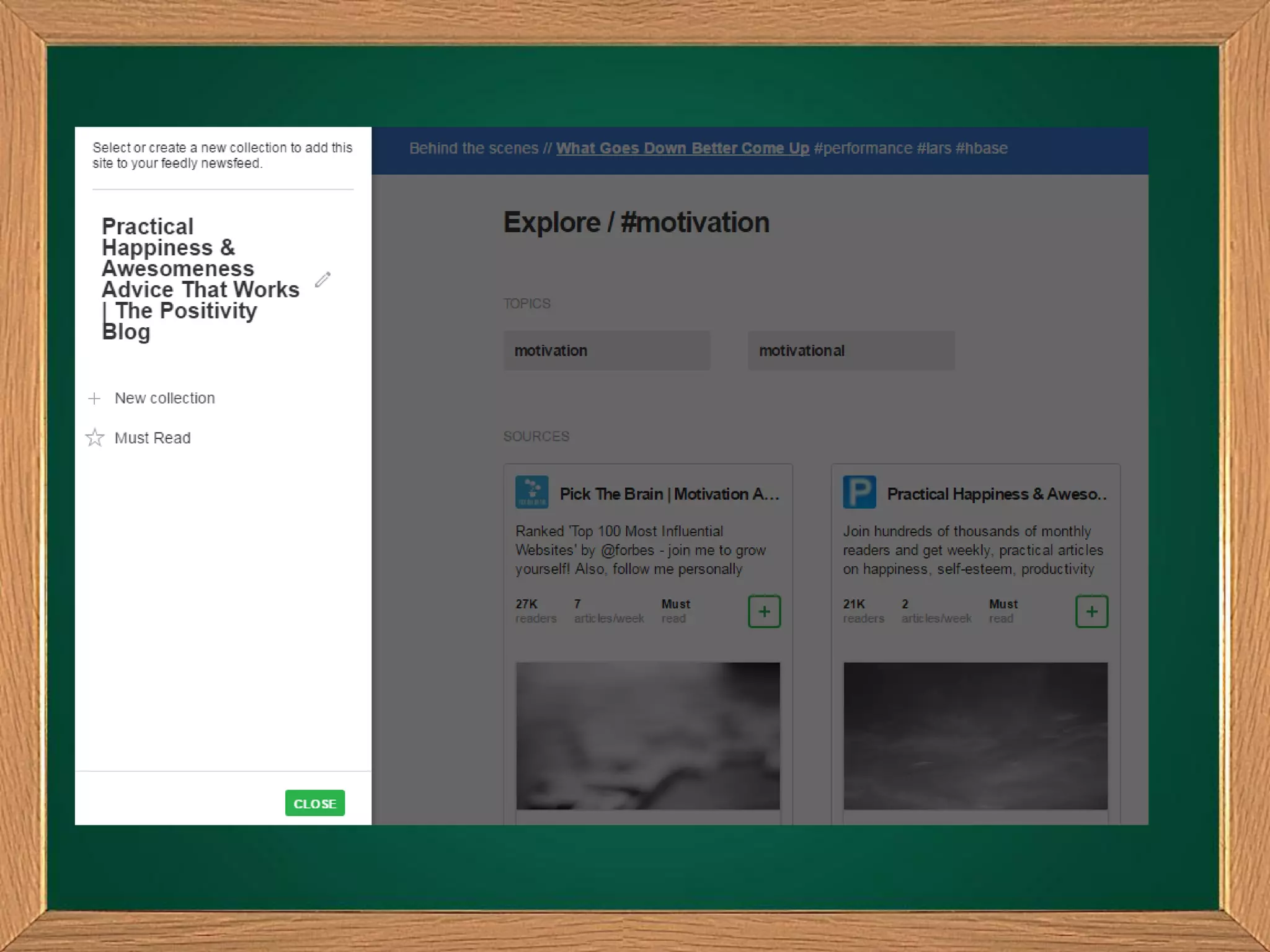Click the Explore / #motivation heading

pos(636,223)
